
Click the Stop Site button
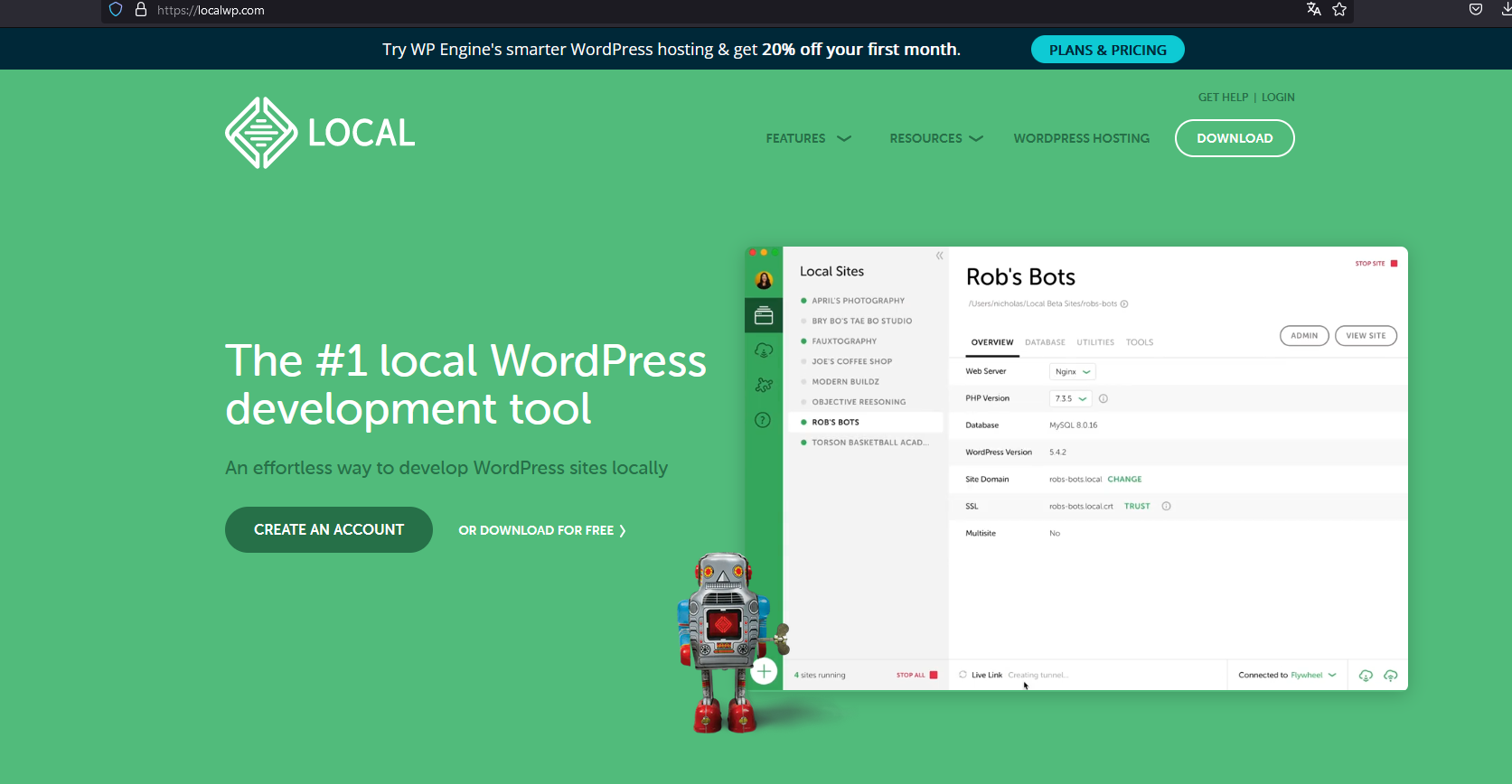pyautogui.click(x=1376, y=264)
